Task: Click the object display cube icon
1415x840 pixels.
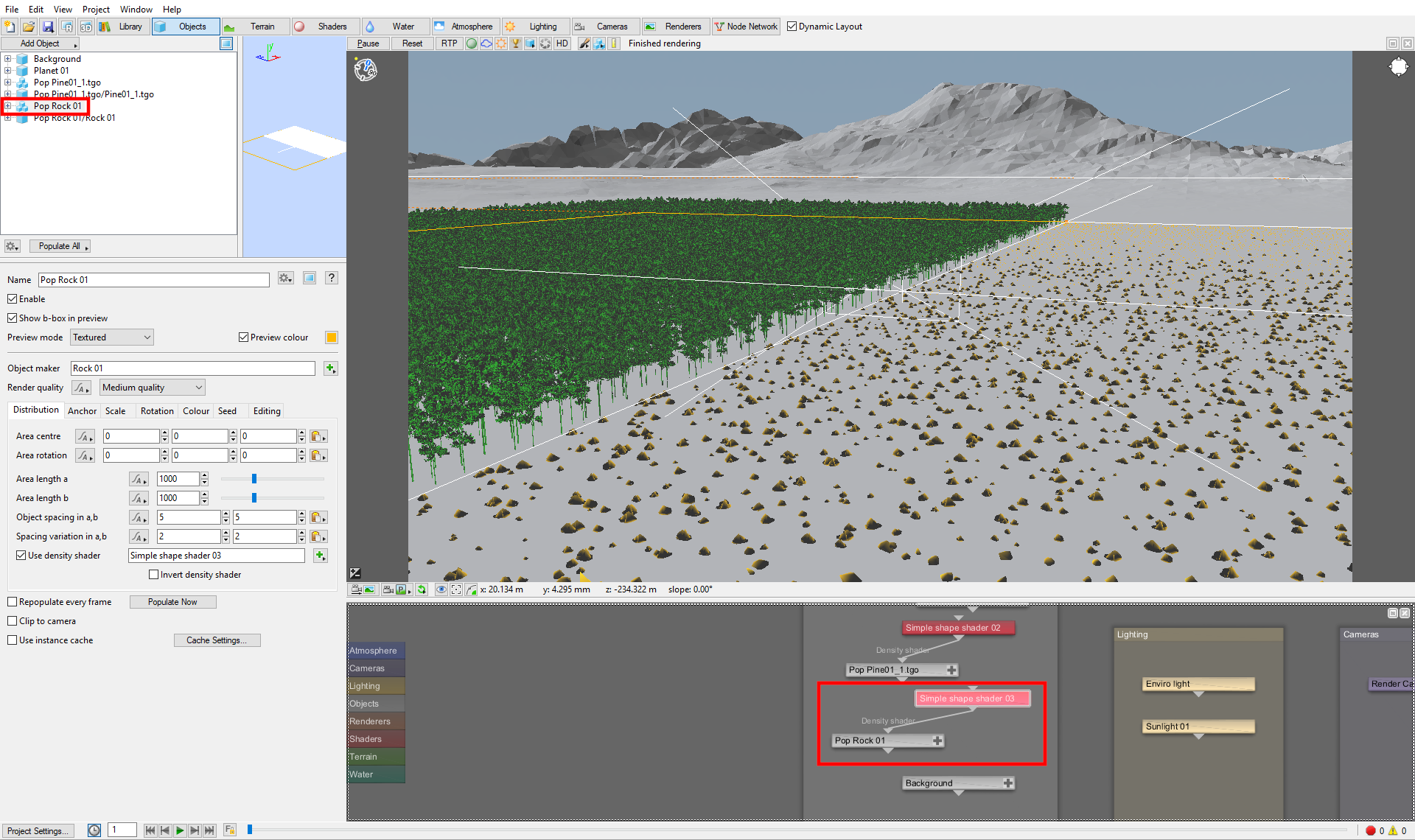Action: (x=531, y=43)
